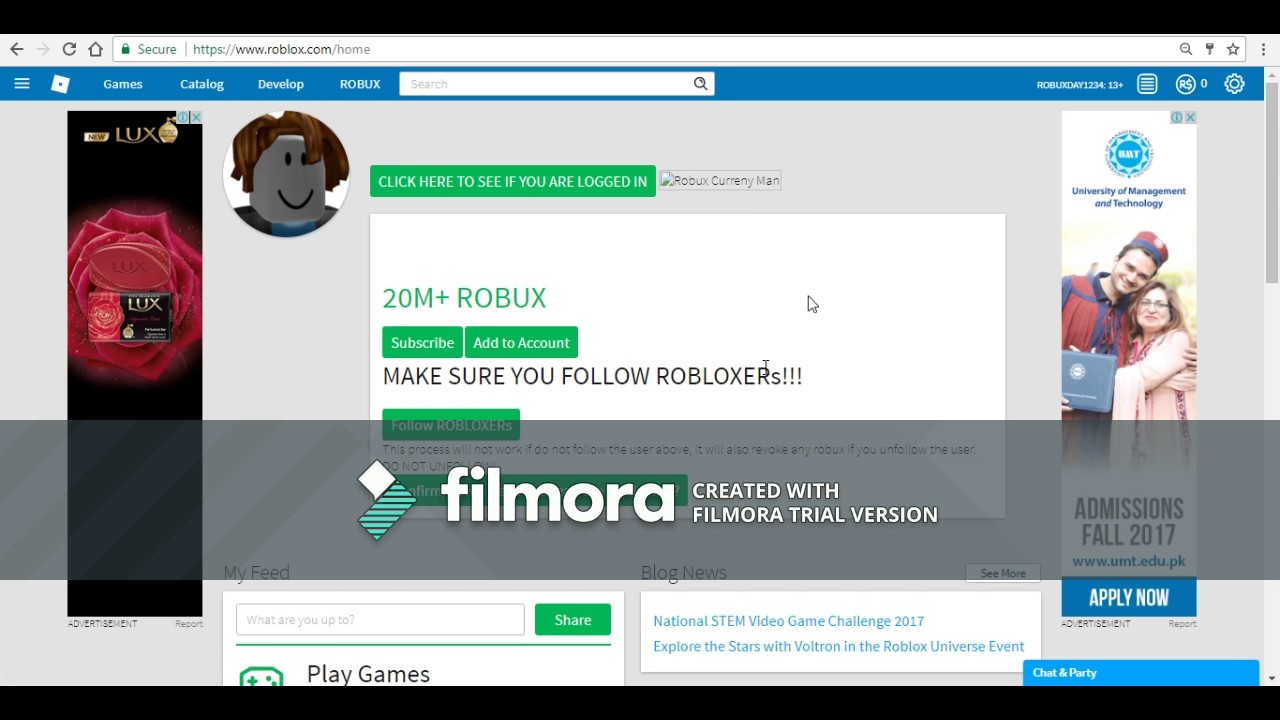Open National STEM Video Game Challenge 2017 link
The image size is (1280, 720).
click(789, 621)
